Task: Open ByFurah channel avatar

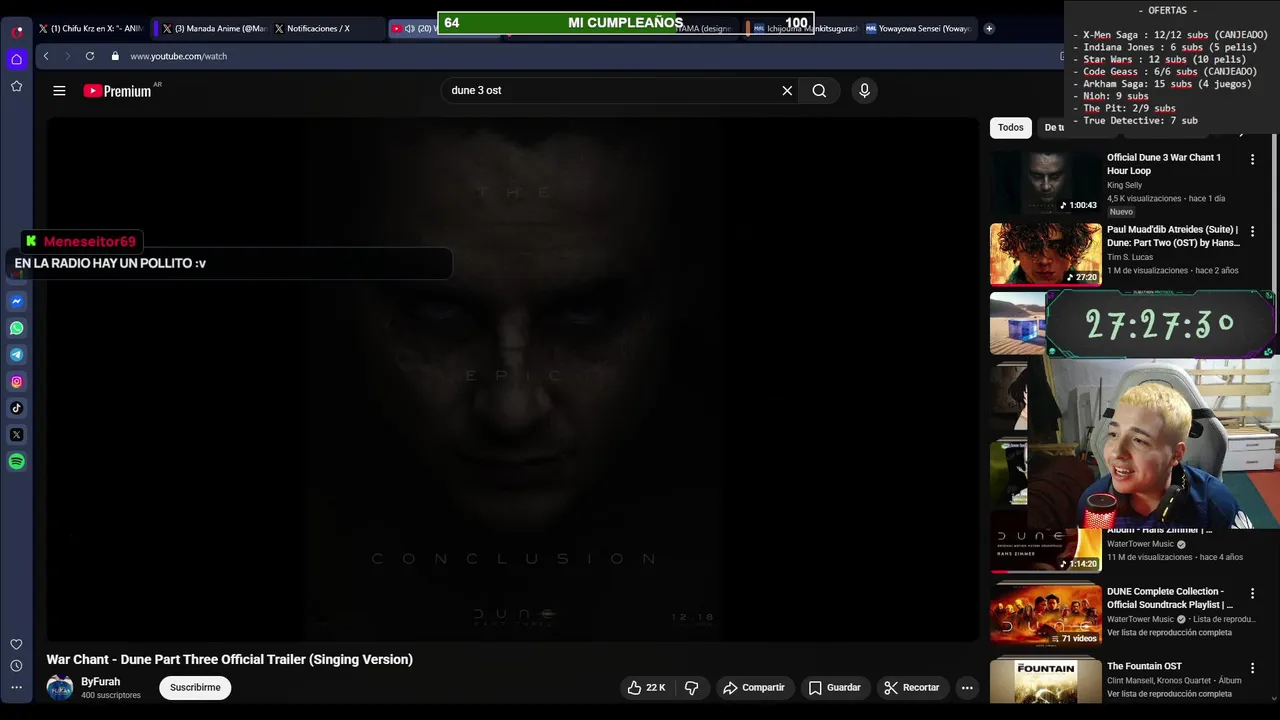Action: tap(60, 688)
